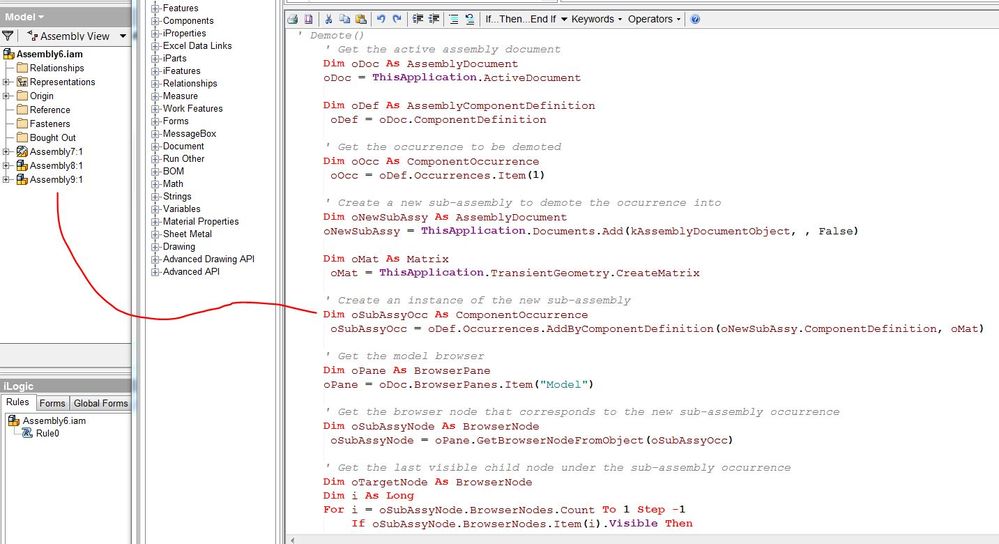
Task: Expand the Assembly9:1 node
Action: coord(6,180)
